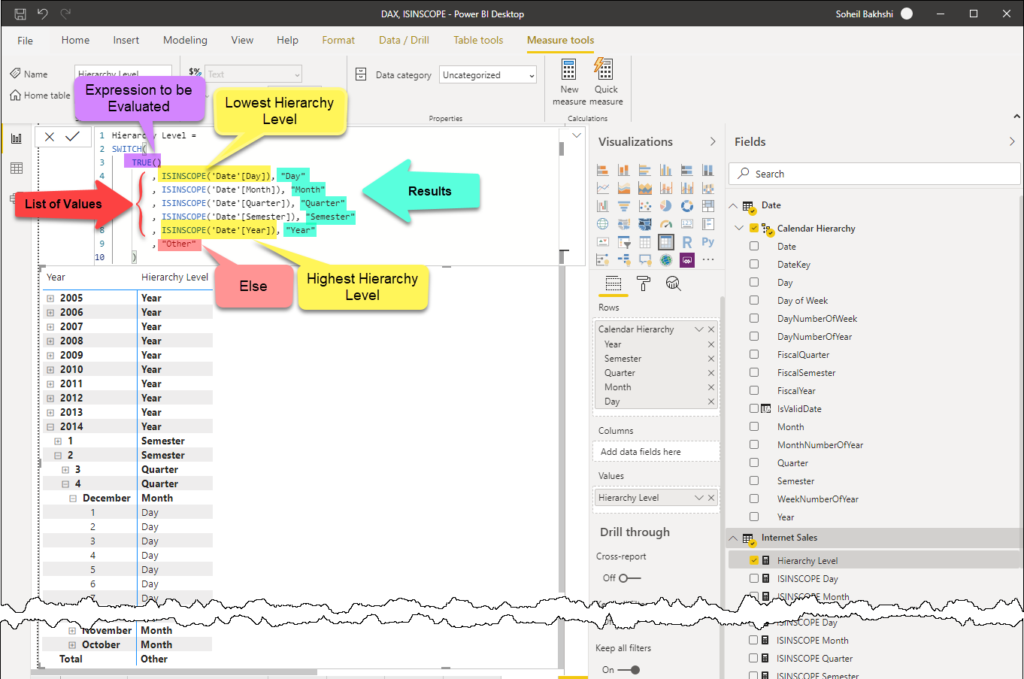Choose the Scatter chart visual
Screen dimensions: 1024x679
tap(645, 206)
